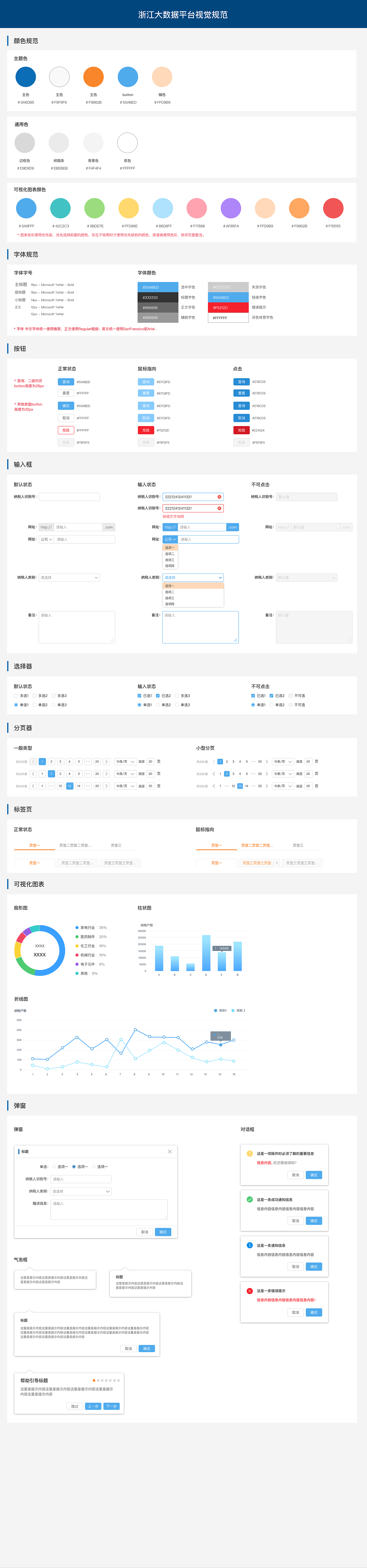The height and width of the screenshot is (1568, 367).
Task: Click empty 纳税人识别号 input under 默认状态
Action: click(69, 497)
